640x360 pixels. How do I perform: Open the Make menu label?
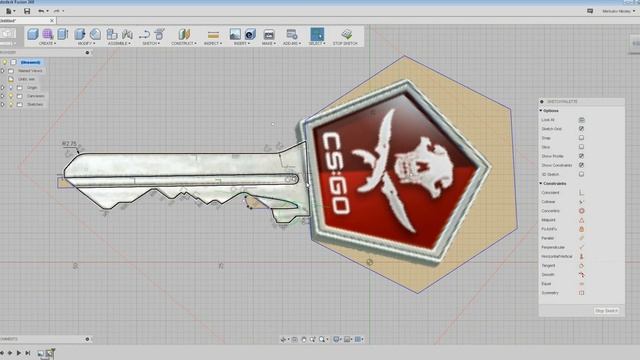pyautogui.click(x=269, y=43)
